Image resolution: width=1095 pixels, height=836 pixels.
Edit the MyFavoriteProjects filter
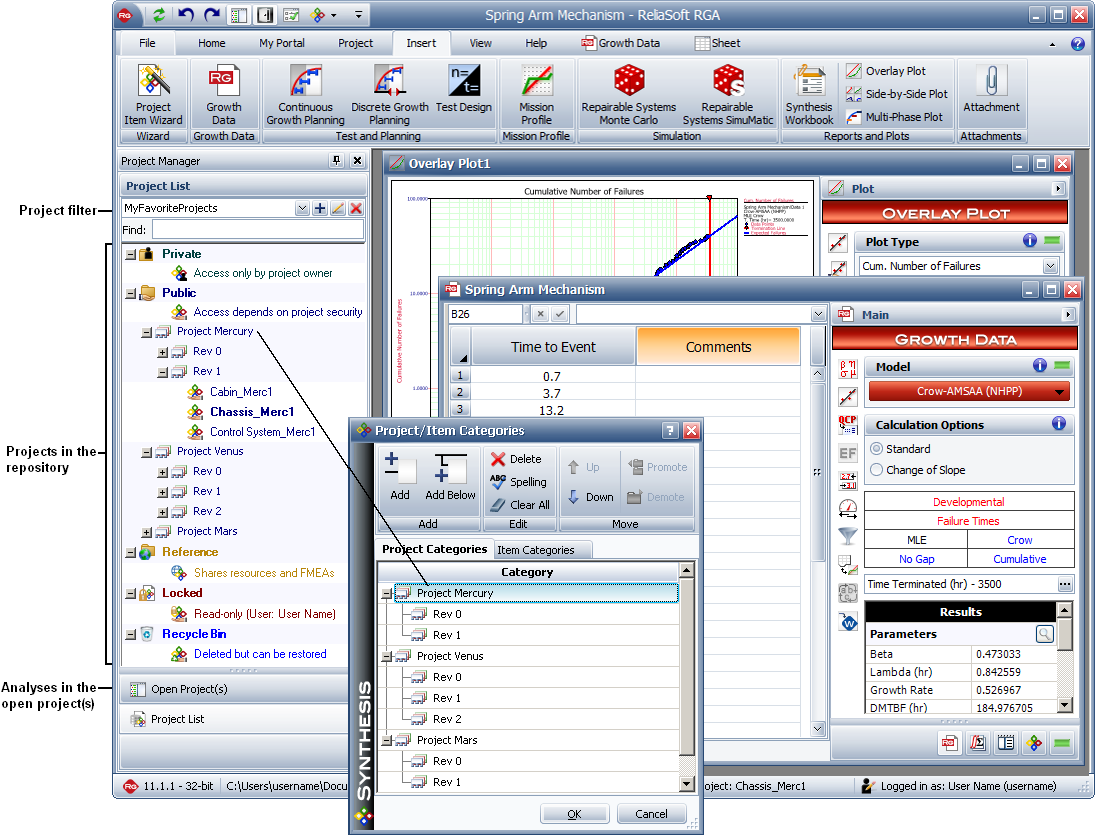pyautogui.click(x=338, y=208)
